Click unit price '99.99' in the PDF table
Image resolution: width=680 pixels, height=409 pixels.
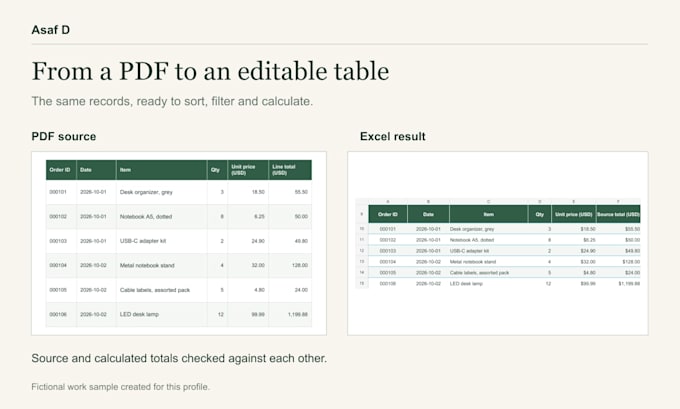(x=258, y=314)
